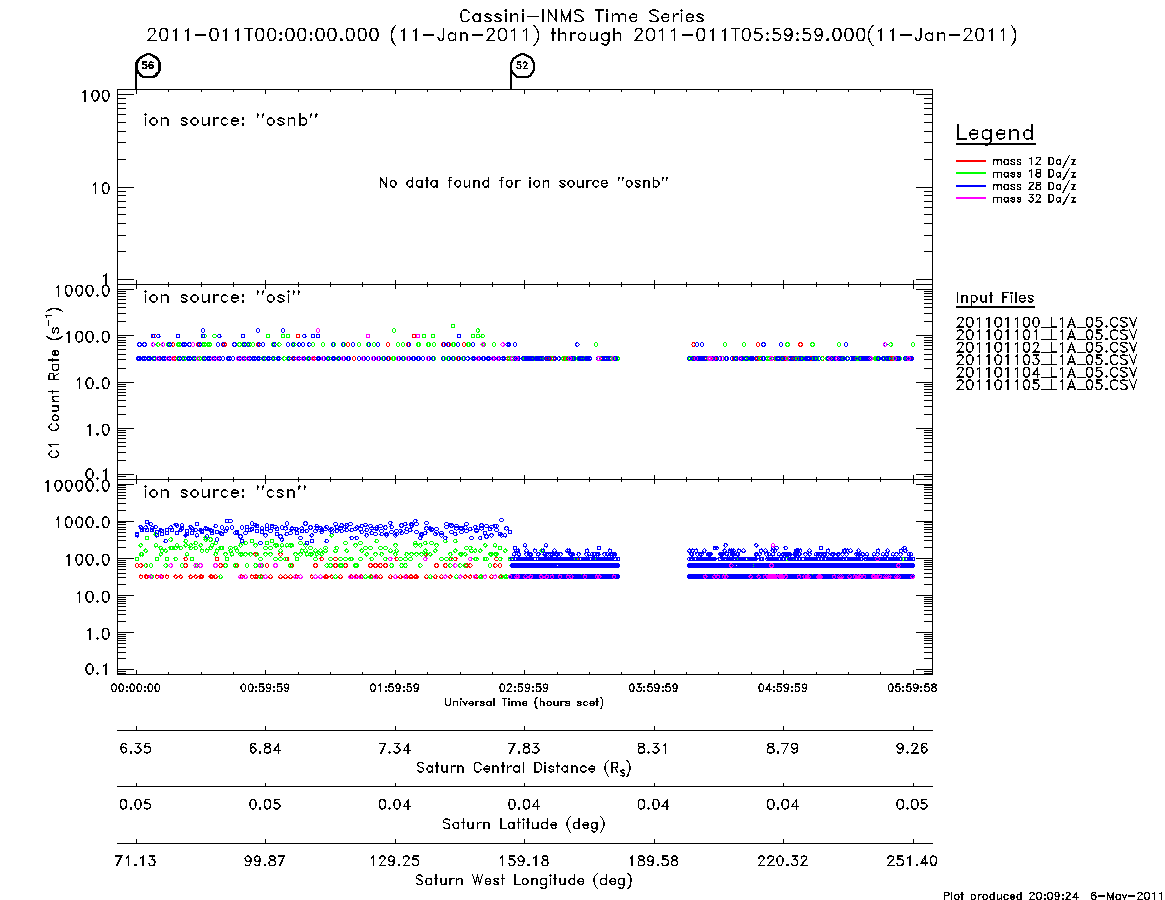Select the blue mass 28 Da/z legend line
The image size is (1165, 900).
pyautogui.click(x=970, y=187)
